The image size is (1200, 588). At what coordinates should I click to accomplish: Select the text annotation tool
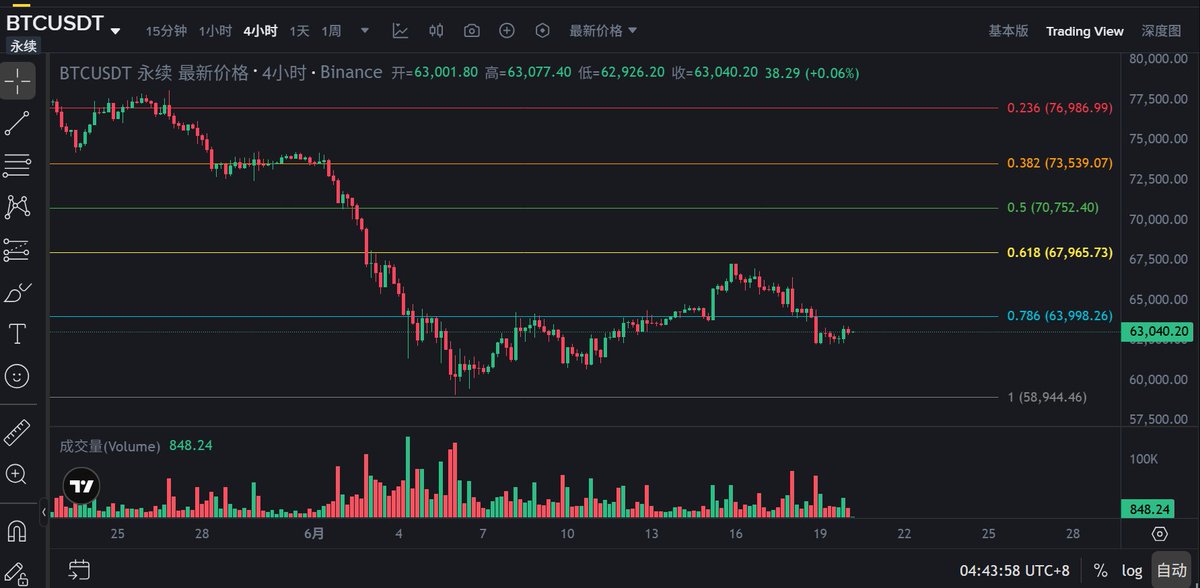point(17,333)
